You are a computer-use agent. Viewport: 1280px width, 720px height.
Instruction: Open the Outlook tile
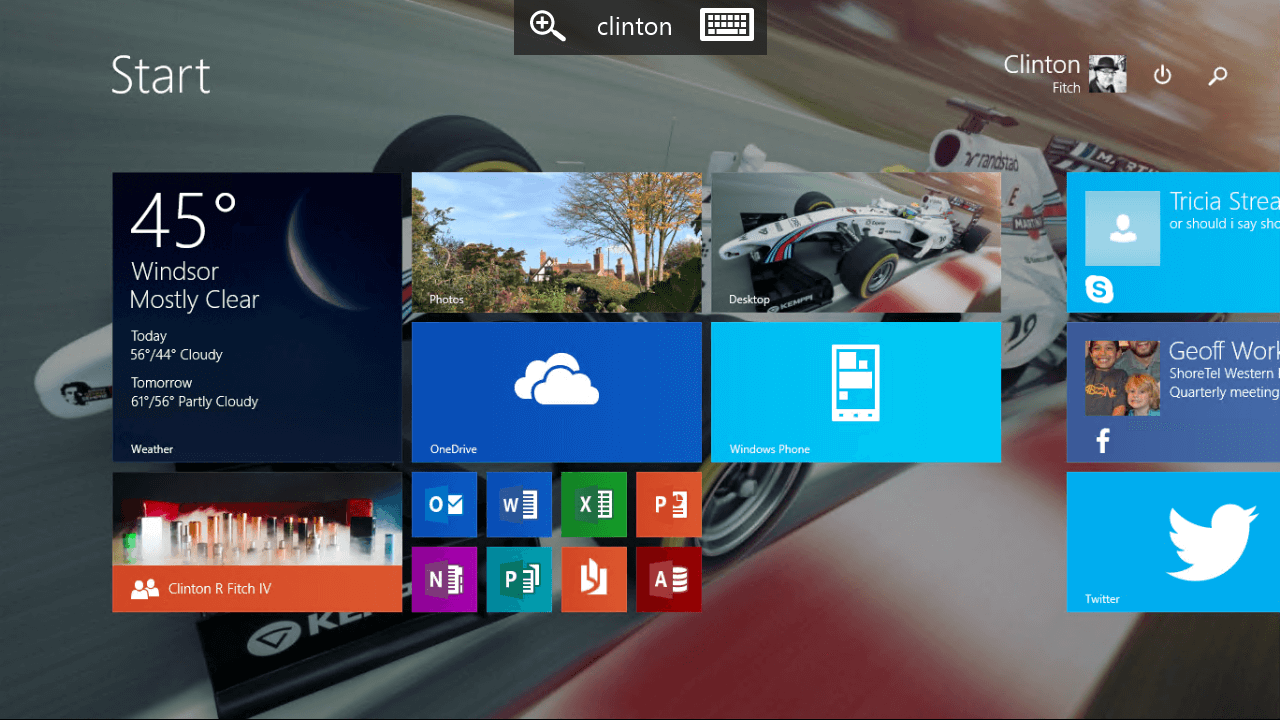pos(444,505)
